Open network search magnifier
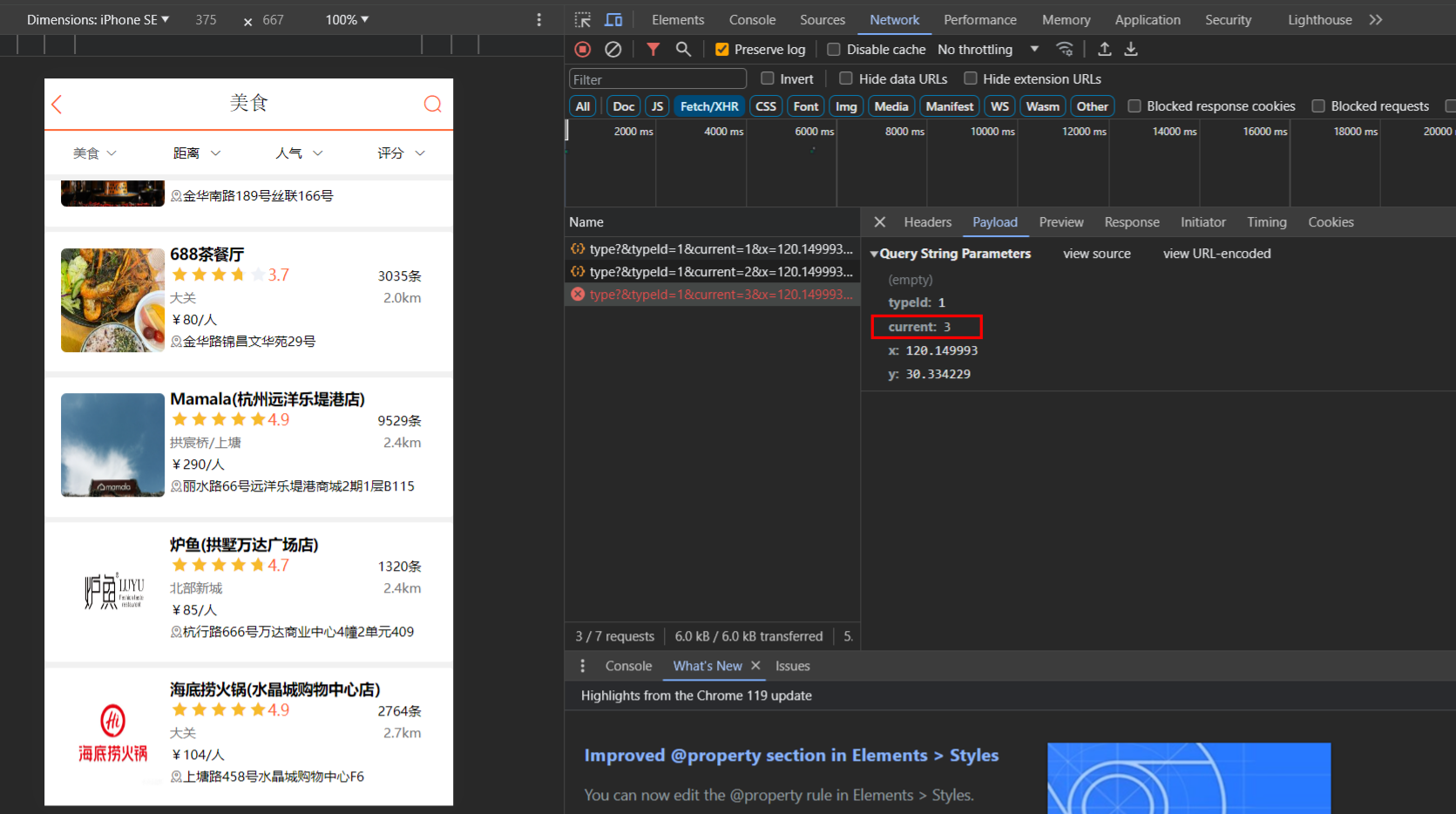The image size is (1456, 814). pyautogui.click(x=683, y=50)
